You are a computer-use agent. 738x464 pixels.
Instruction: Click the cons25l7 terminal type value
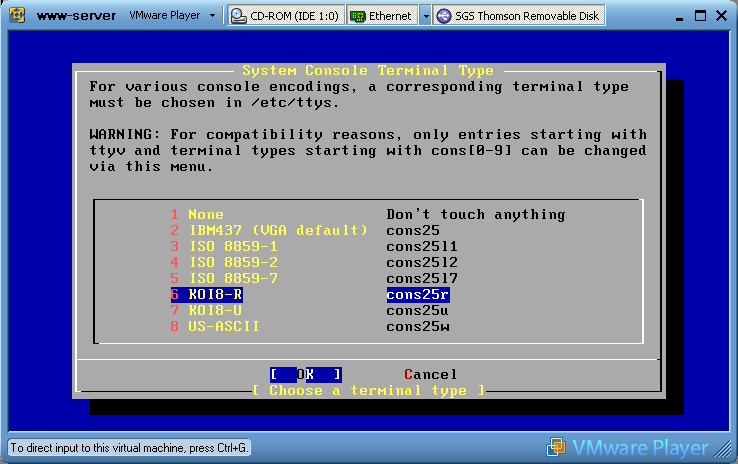422,279
